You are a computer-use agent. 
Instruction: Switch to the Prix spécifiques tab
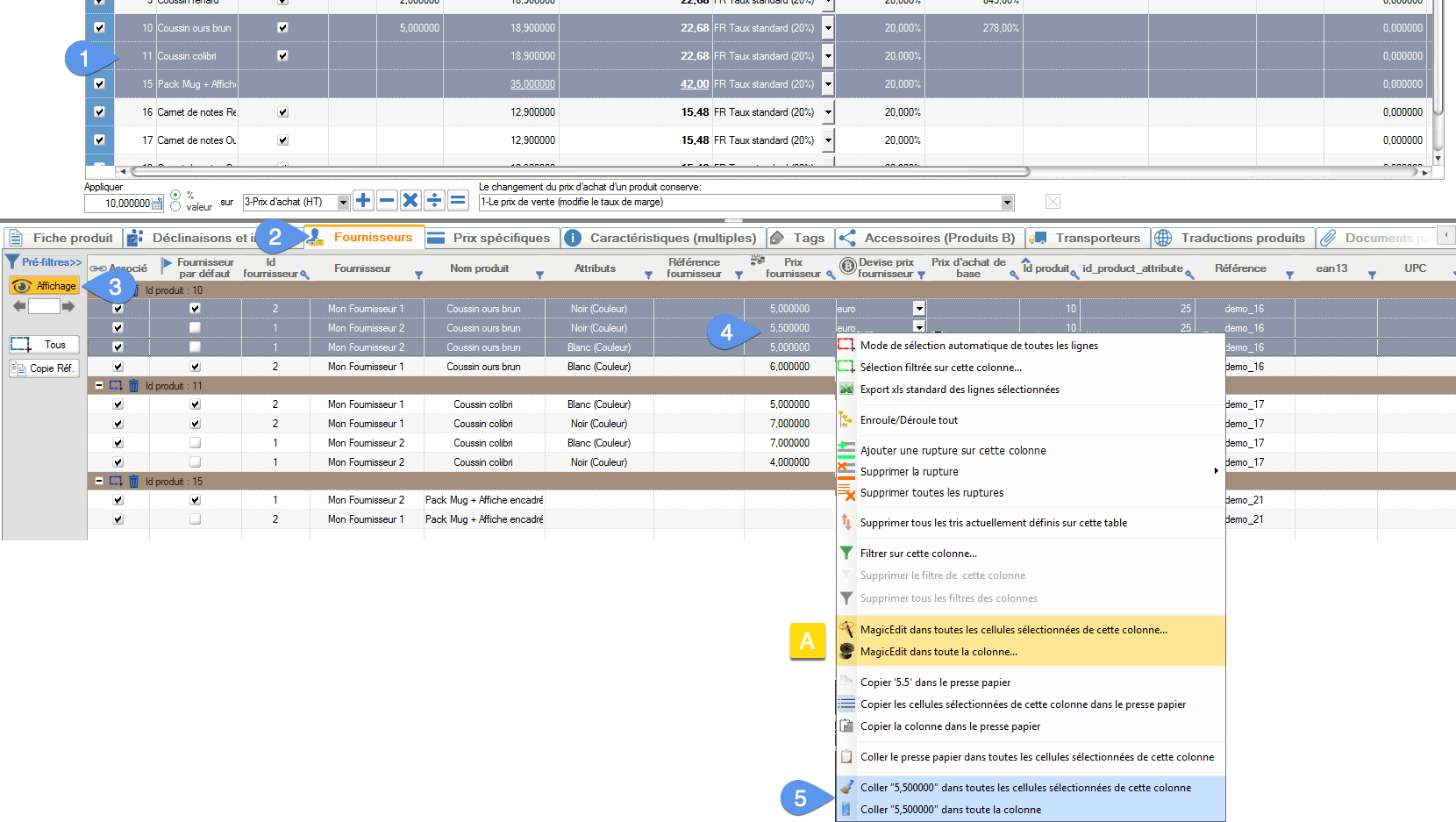(x=489, y=238)
